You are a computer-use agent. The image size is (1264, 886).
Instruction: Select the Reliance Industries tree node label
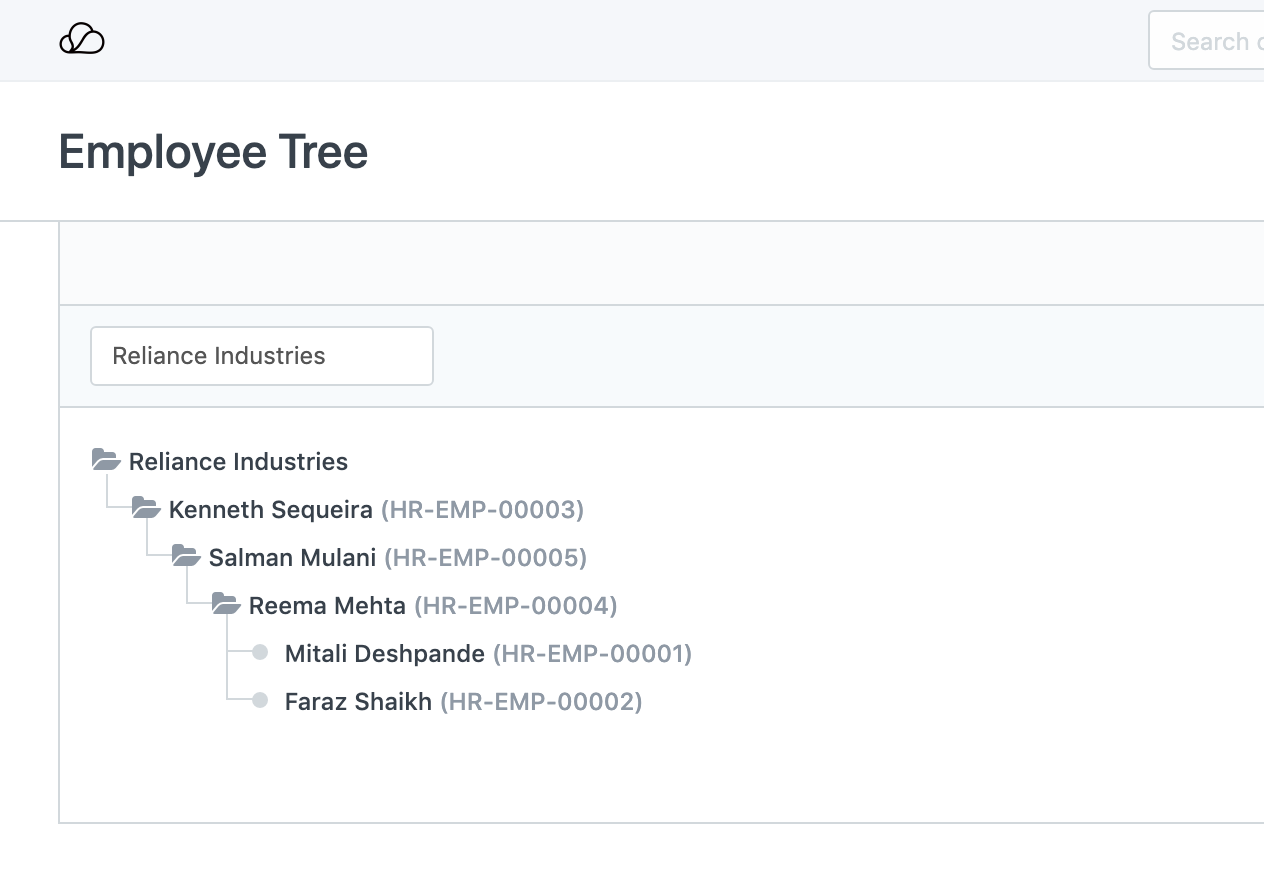click(238, 462)
